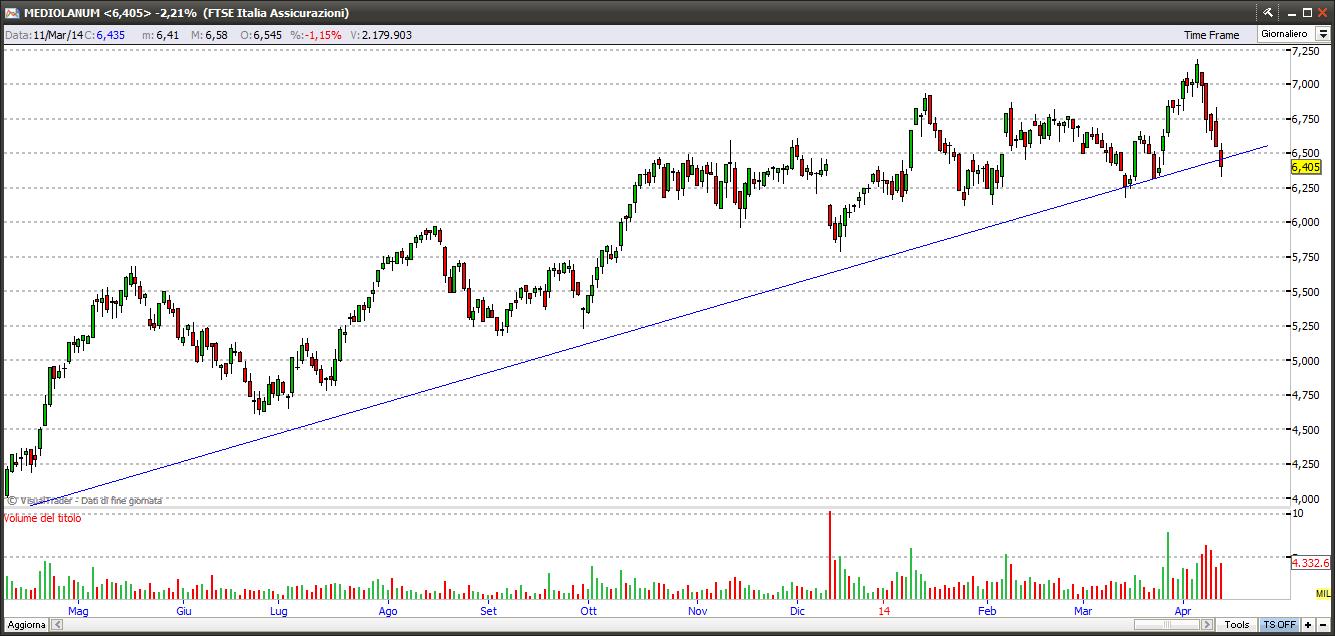This screenshot has height=636, width=1335.
Task: Click the scroll right arrow button
Action: [x=1207, y=625]
